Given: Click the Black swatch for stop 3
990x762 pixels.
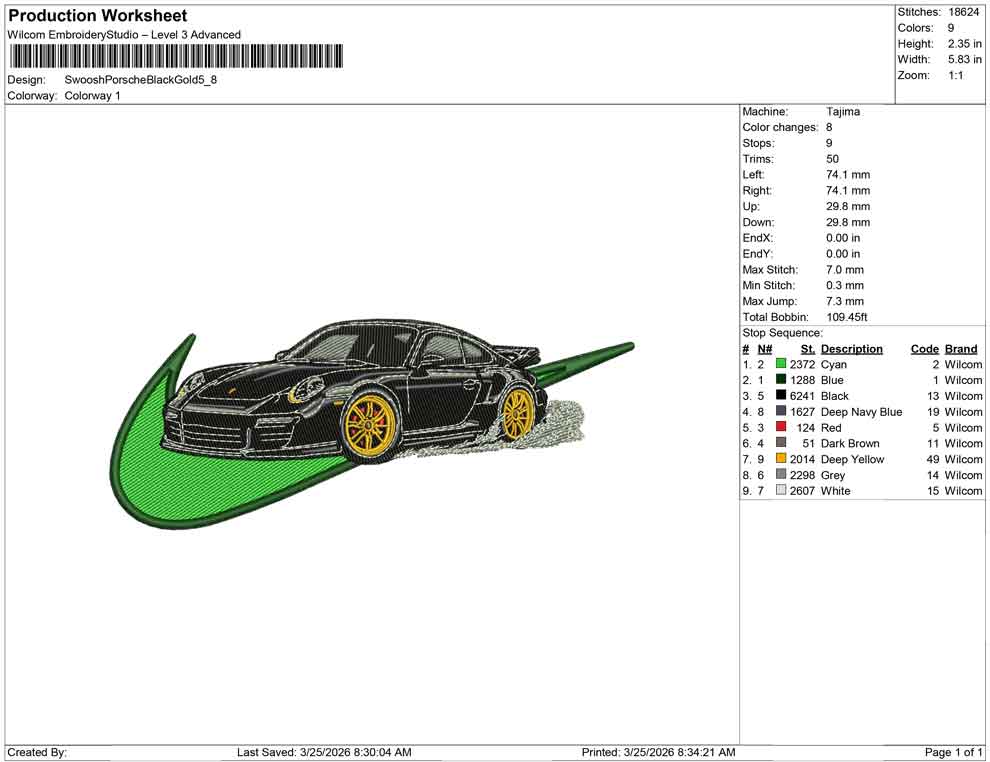Looking at the screenshot, I should click(x=781, y=396).
